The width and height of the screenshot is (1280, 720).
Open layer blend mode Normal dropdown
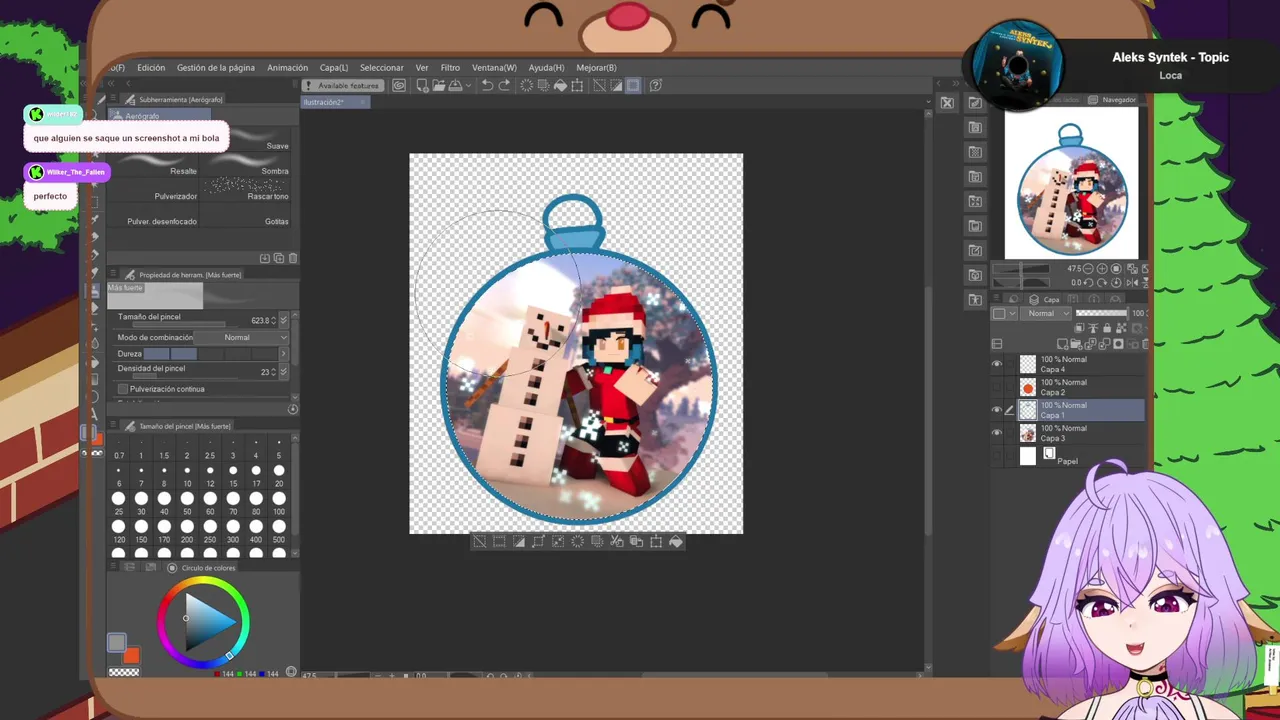coord(1046,313)
